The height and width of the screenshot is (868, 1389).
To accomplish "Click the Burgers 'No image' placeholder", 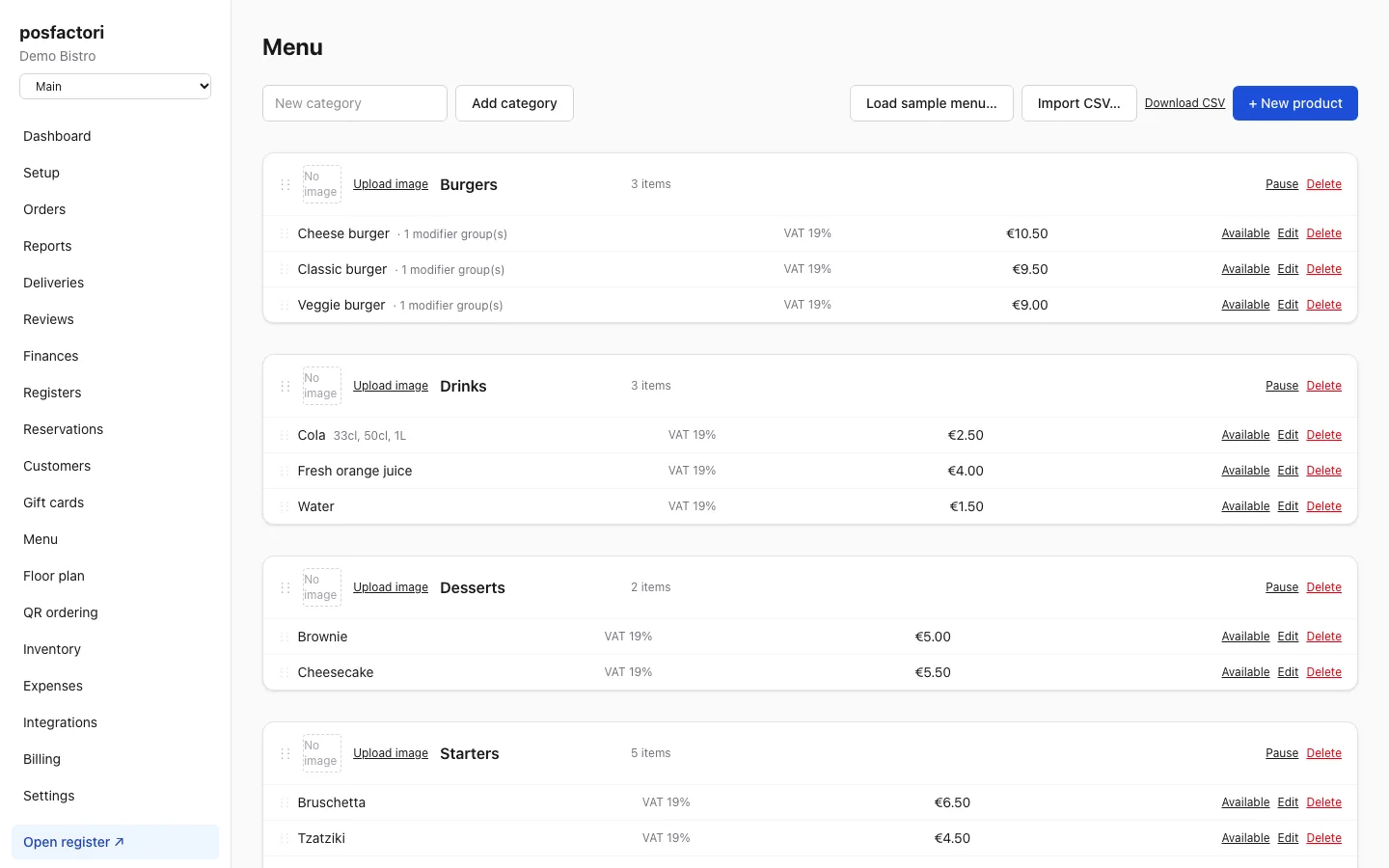I will (x=322, y=184).
